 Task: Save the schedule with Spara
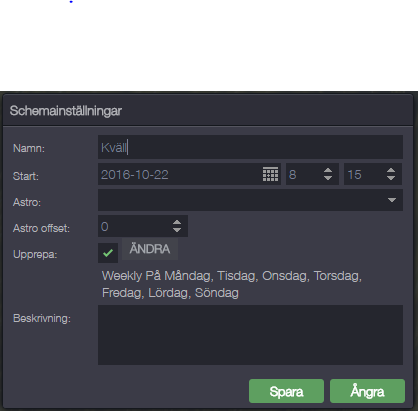pos(286,391)
